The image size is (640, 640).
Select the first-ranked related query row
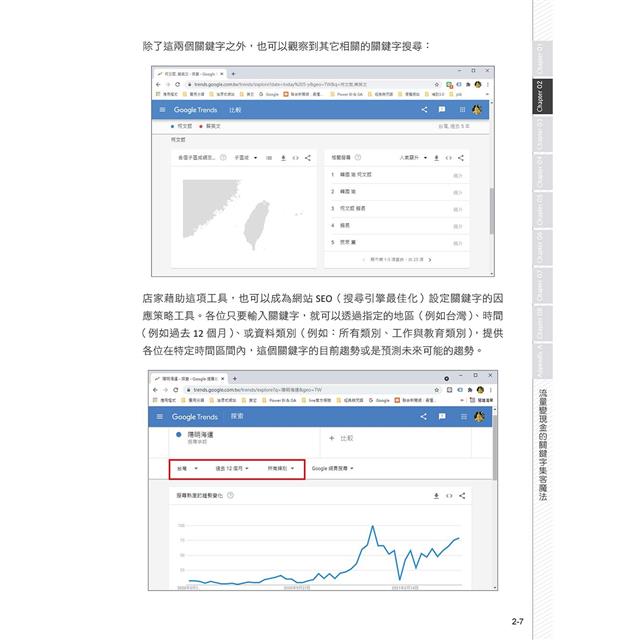(396, 175)
